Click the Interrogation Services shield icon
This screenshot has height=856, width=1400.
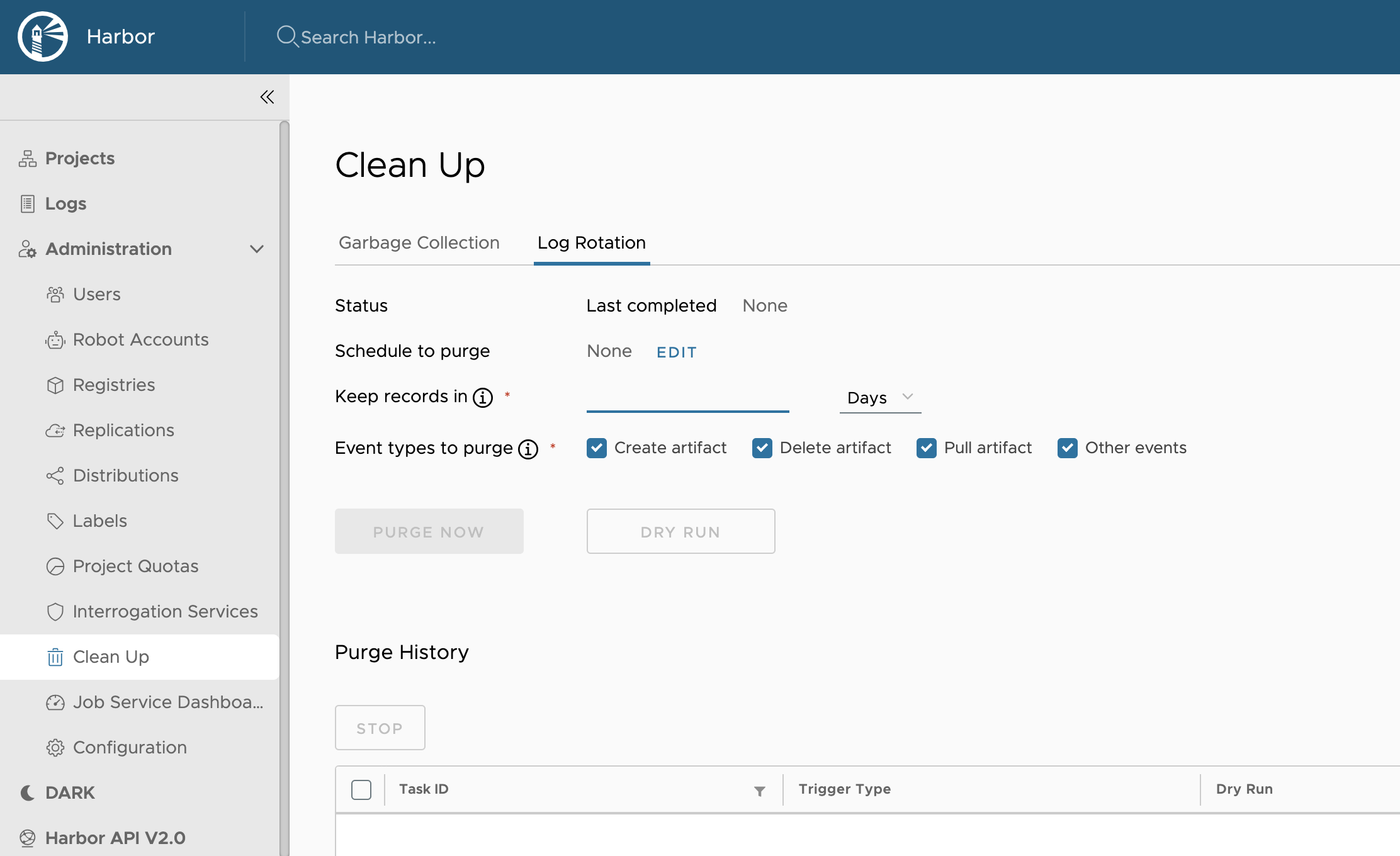[x=55, y=611]
